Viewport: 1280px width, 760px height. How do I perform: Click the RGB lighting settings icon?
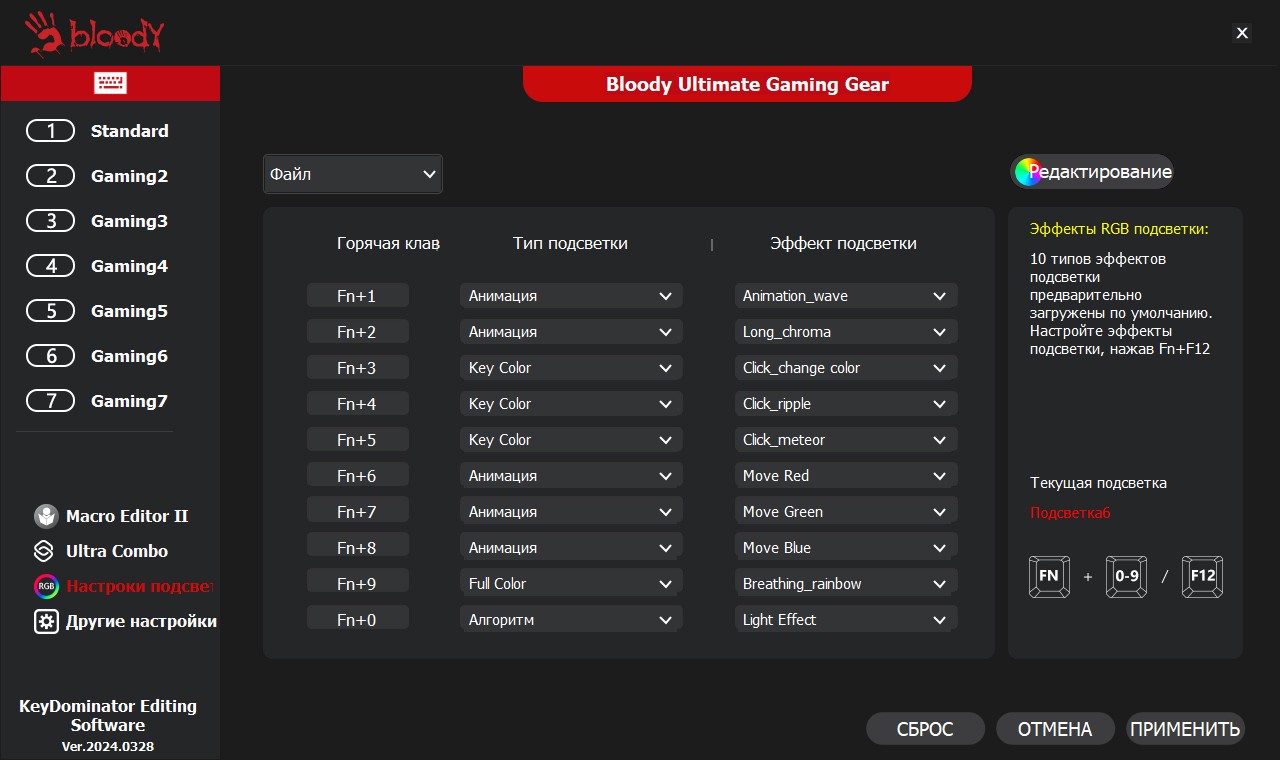tap(46, 586)
